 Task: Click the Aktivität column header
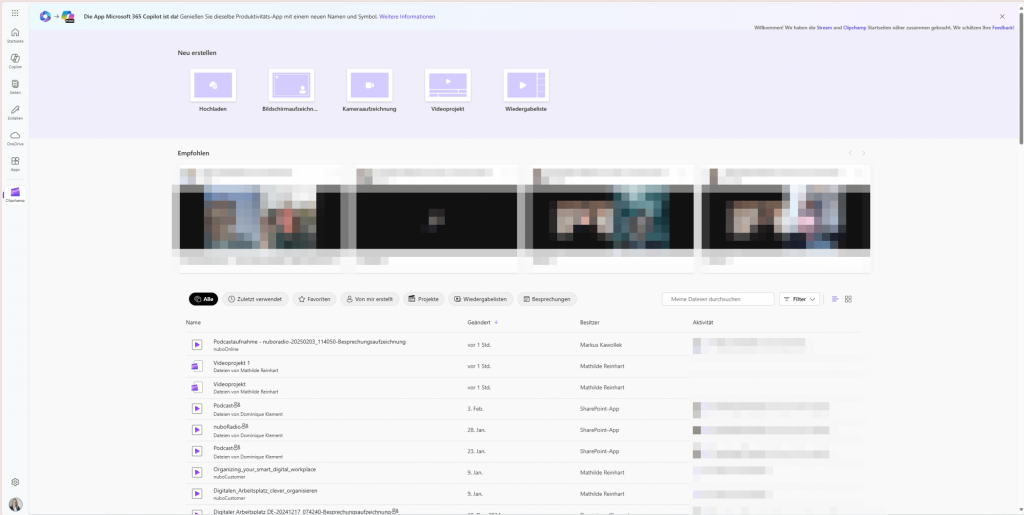[x=703, y=322]
